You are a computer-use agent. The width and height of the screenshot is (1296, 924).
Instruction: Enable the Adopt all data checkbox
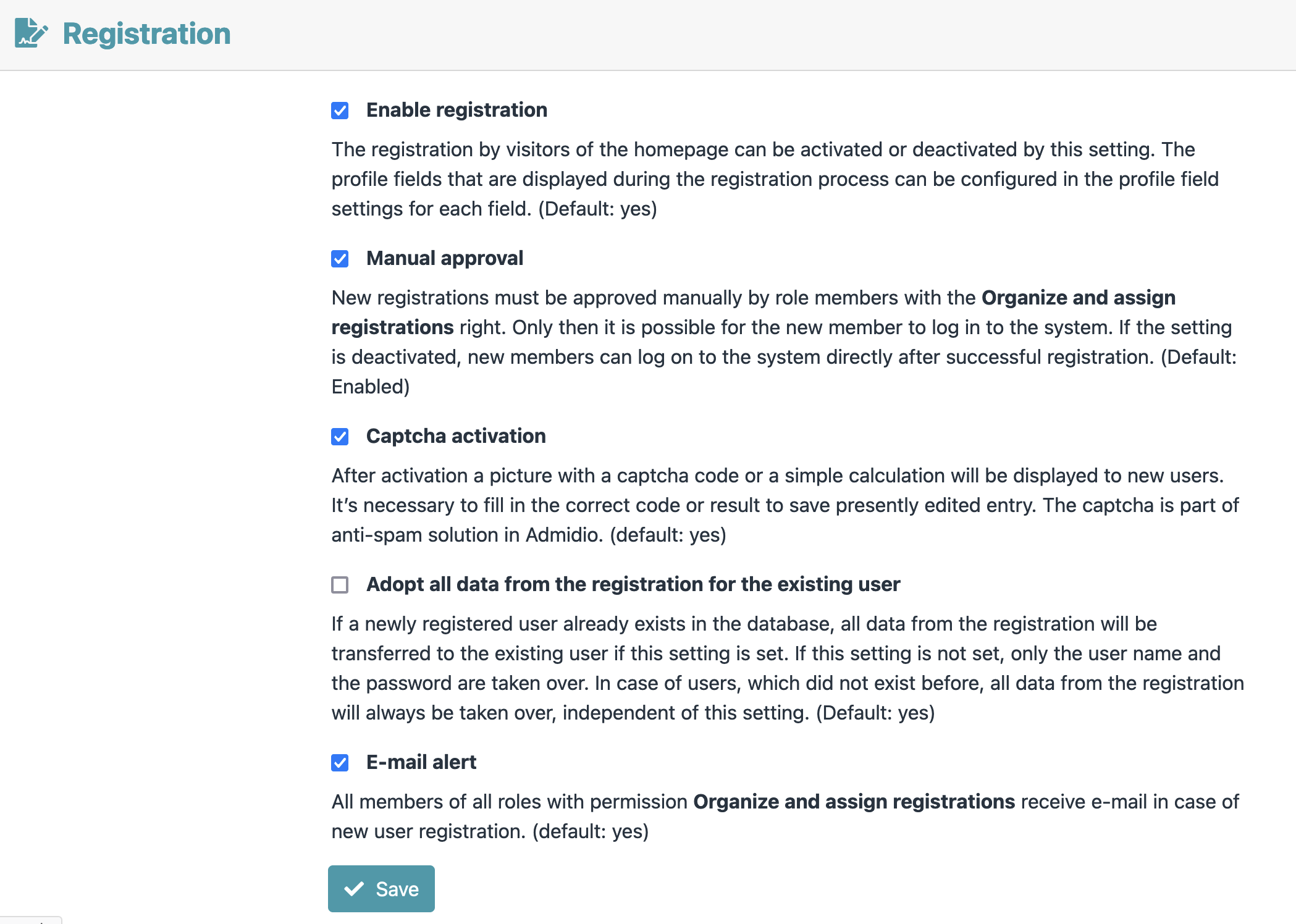tap(340, 585)
